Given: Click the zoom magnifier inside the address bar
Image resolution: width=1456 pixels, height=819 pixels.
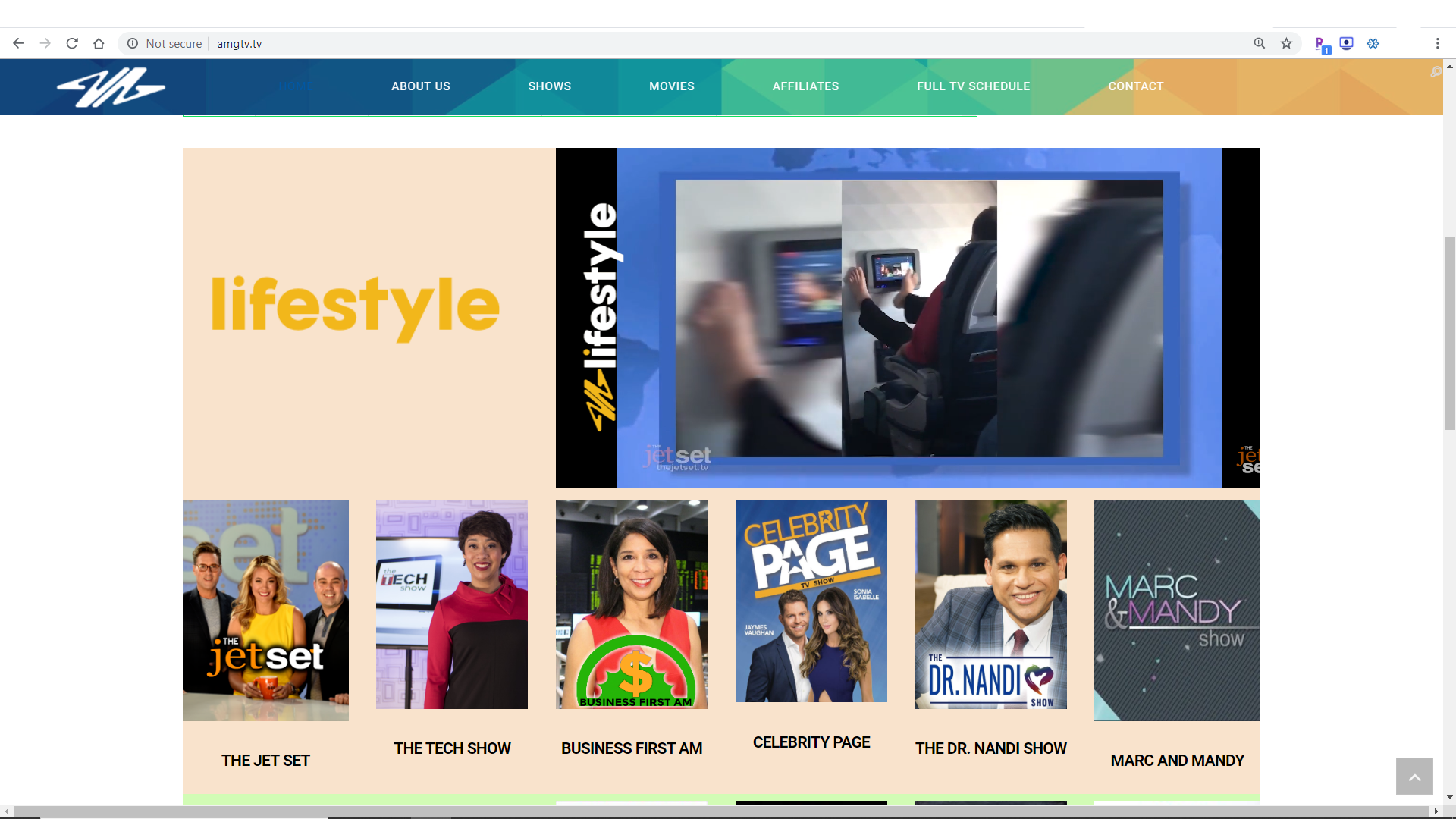Looking at the screenshot, I should pos(1260,43).
